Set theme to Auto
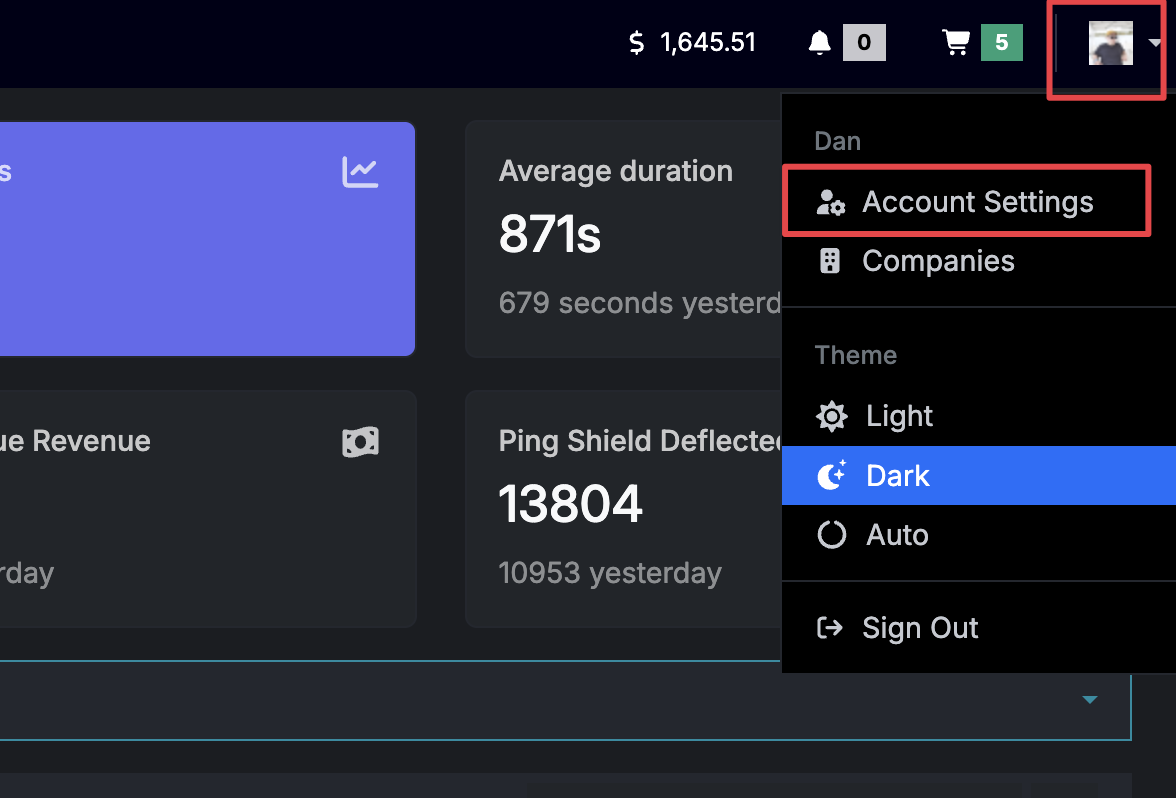Image resolution: width=1176 pixels, height=798 pixels. click(x=979, y=535)
